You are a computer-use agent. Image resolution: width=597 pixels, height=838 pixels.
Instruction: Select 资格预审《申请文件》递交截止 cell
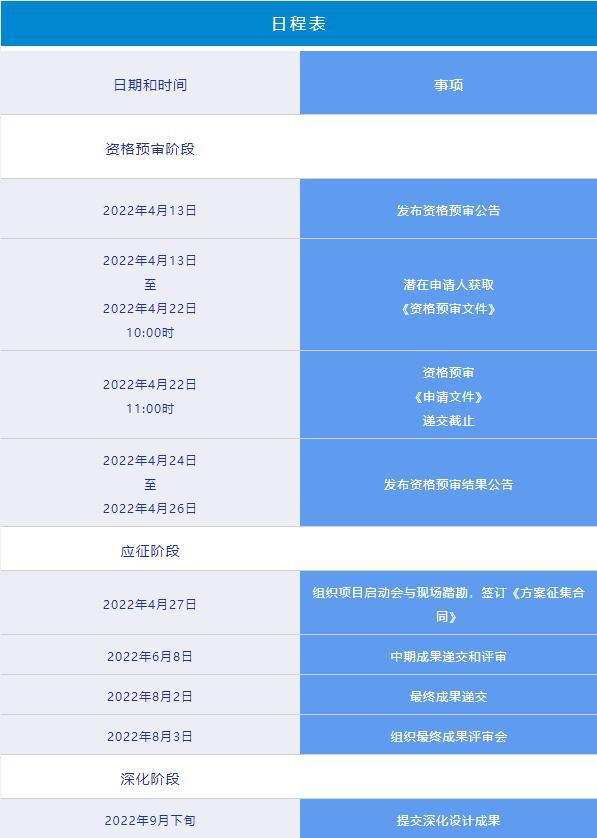click(448, 395)
